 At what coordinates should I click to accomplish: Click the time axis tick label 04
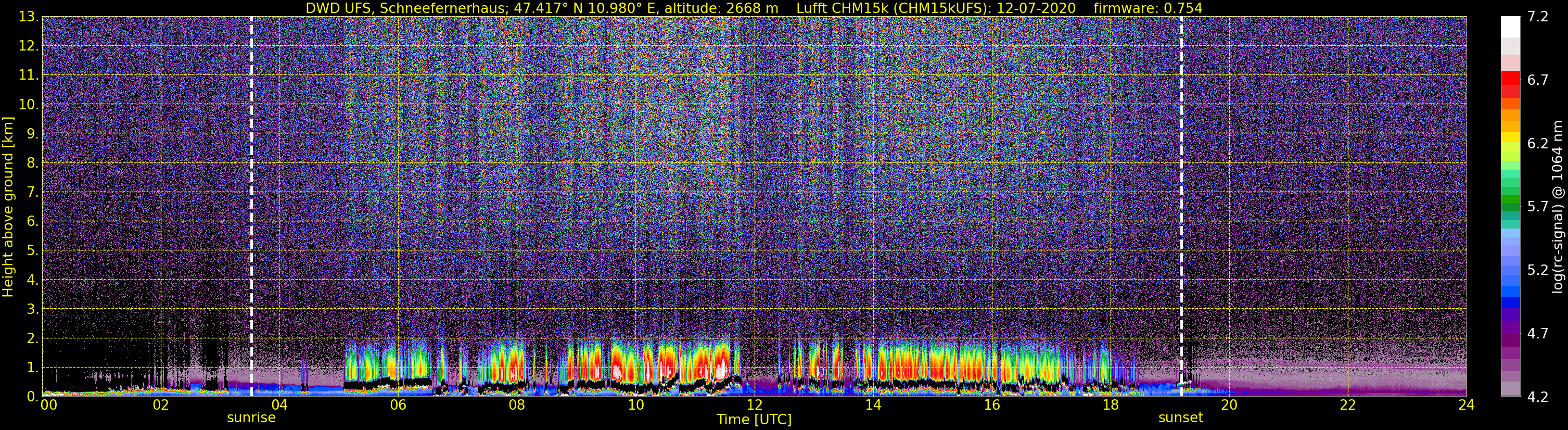coord(279,405)
